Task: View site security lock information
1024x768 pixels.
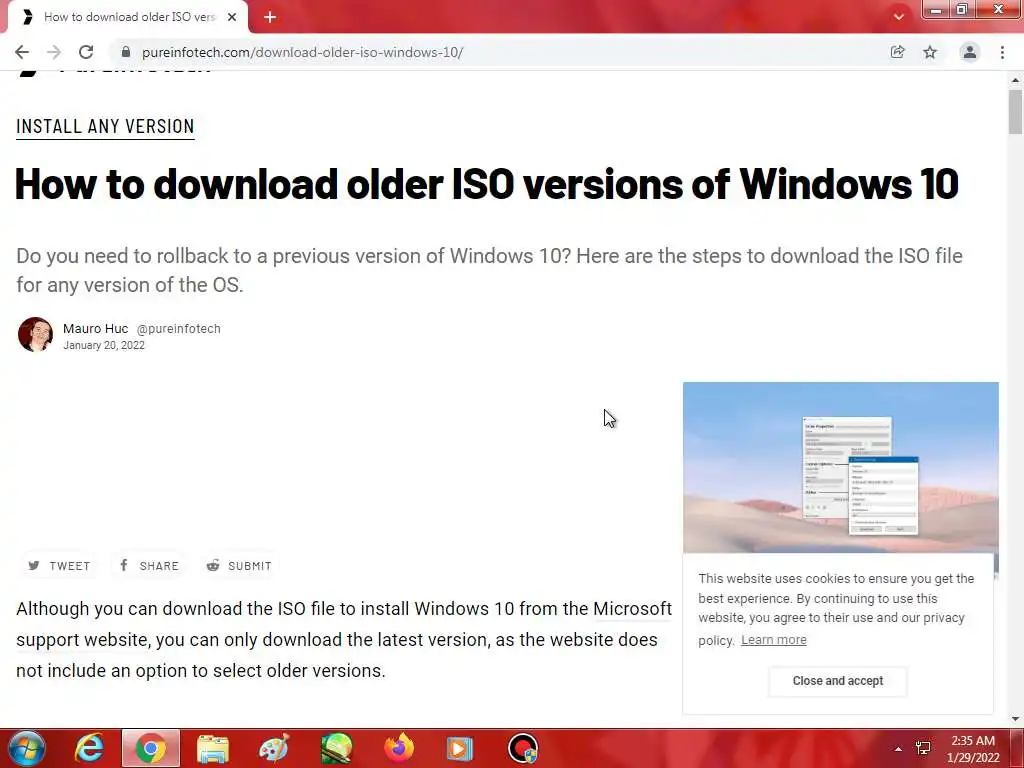Action: click(126, 52)
